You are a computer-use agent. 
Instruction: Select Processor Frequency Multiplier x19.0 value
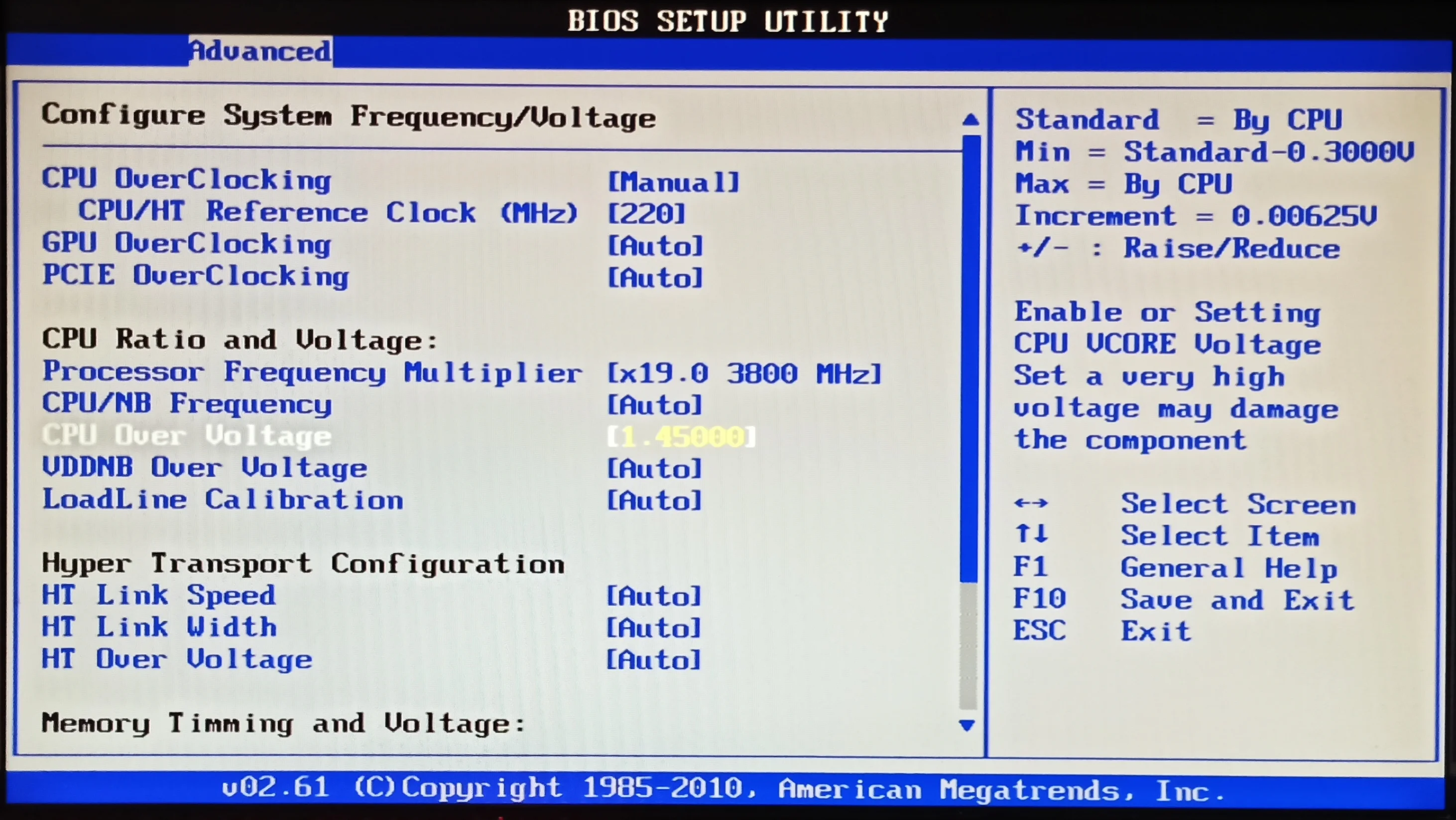pos(744,373)
